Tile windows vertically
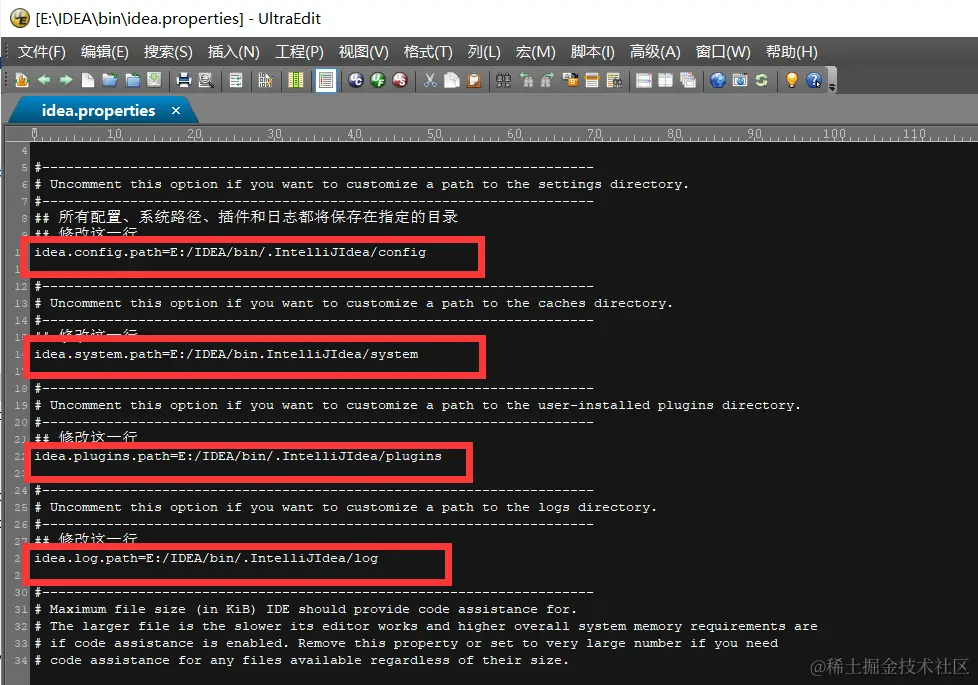This screenshot has width=978, height=685. (666, 80)
